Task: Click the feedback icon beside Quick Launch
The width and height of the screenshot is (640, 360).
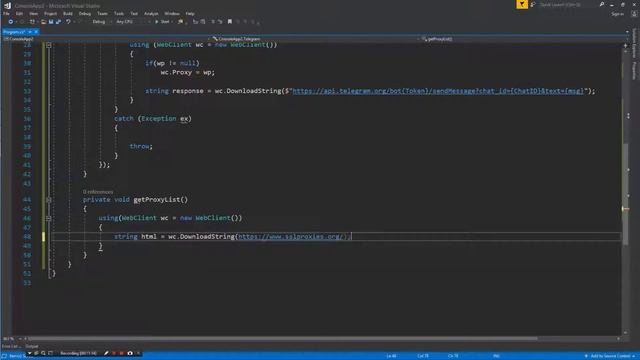Action: (533, 4)
